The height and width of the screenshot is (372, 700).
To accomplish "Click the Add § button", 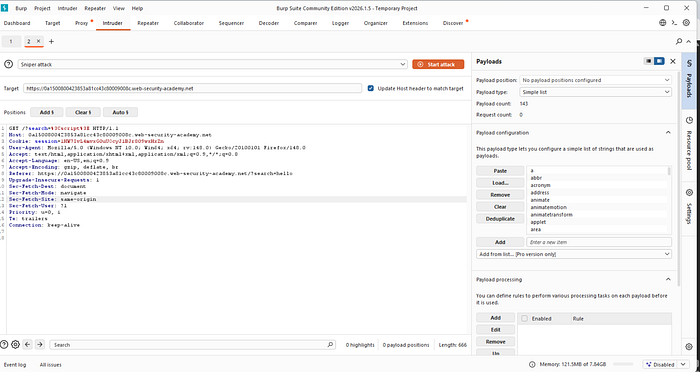I will (46, 112).
